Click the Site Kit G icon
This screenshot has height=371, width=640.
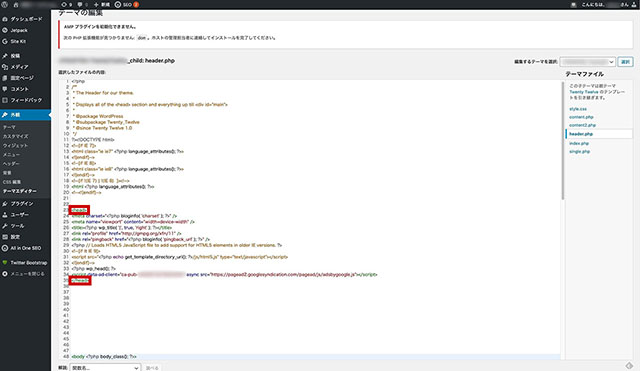tap(5, 41)
